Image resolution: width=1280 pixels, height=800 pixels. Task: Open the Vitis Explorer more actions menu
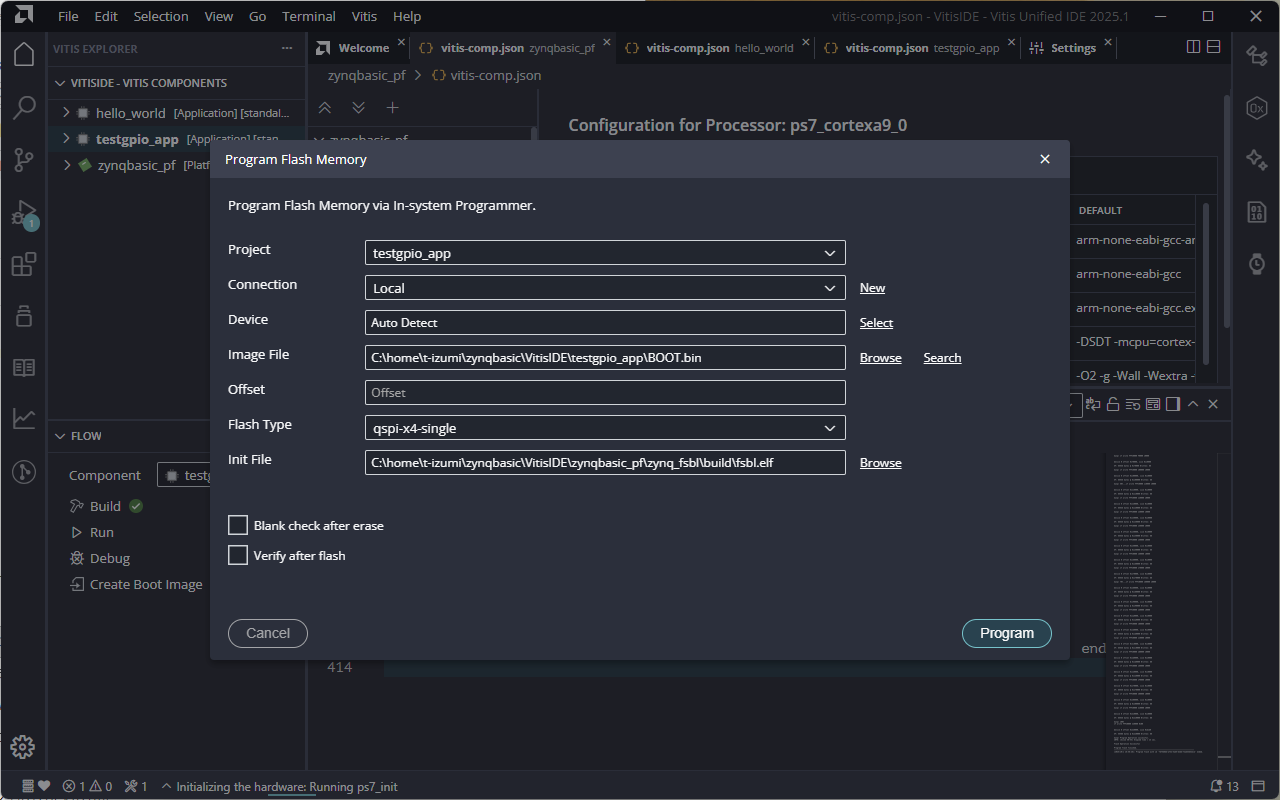point(288,49)
